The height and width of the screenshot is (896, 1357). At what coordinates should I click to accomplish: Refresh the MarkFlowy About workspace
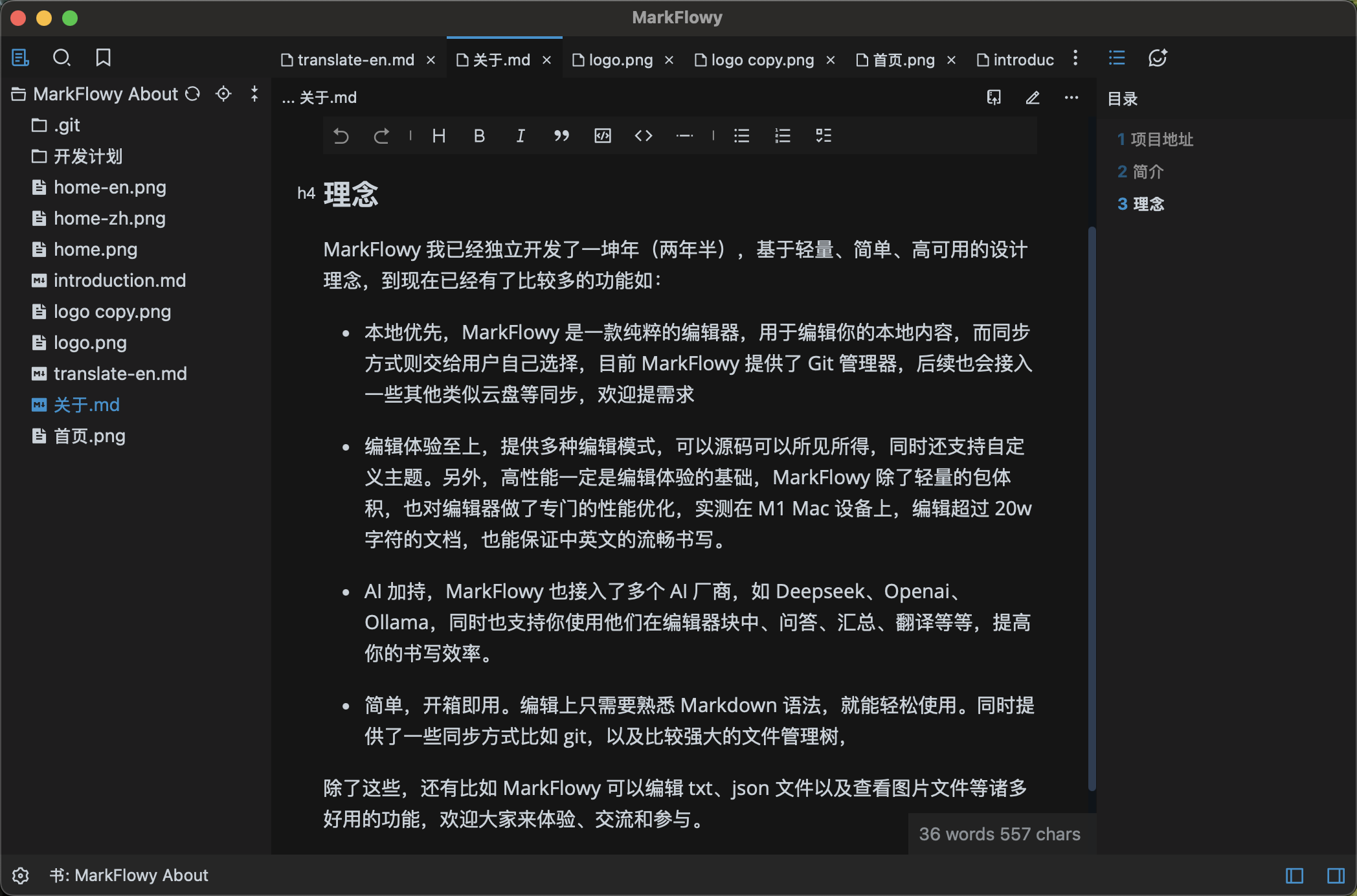click(x=192, y=94)
